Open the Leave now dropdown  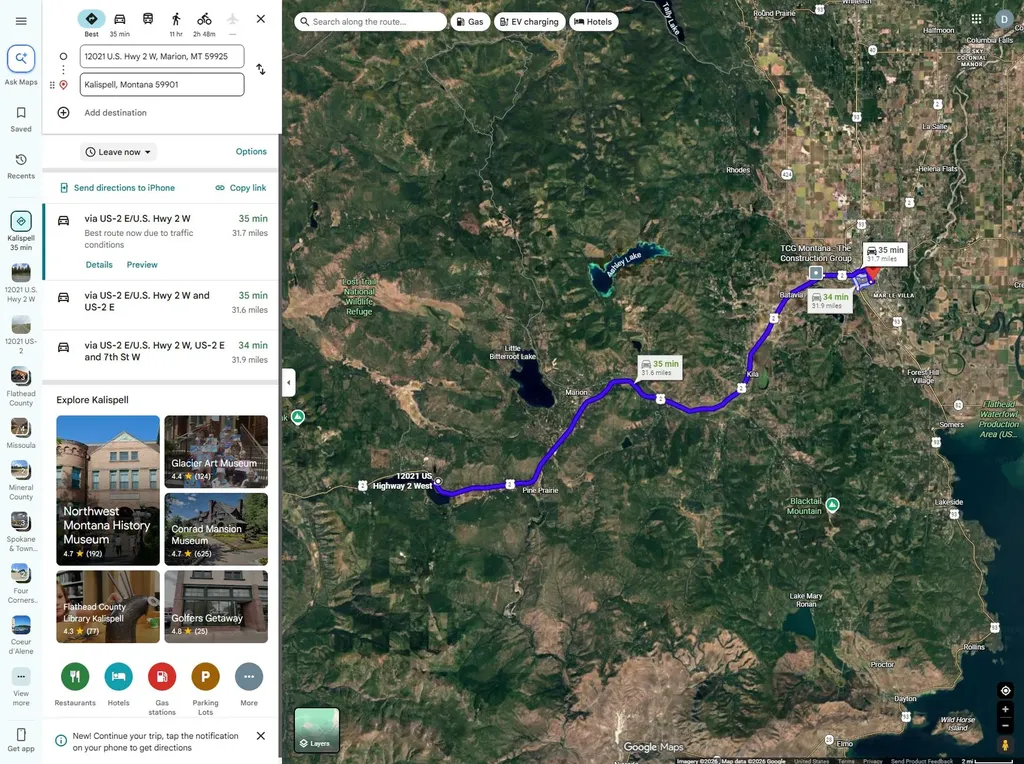point(118,152)
